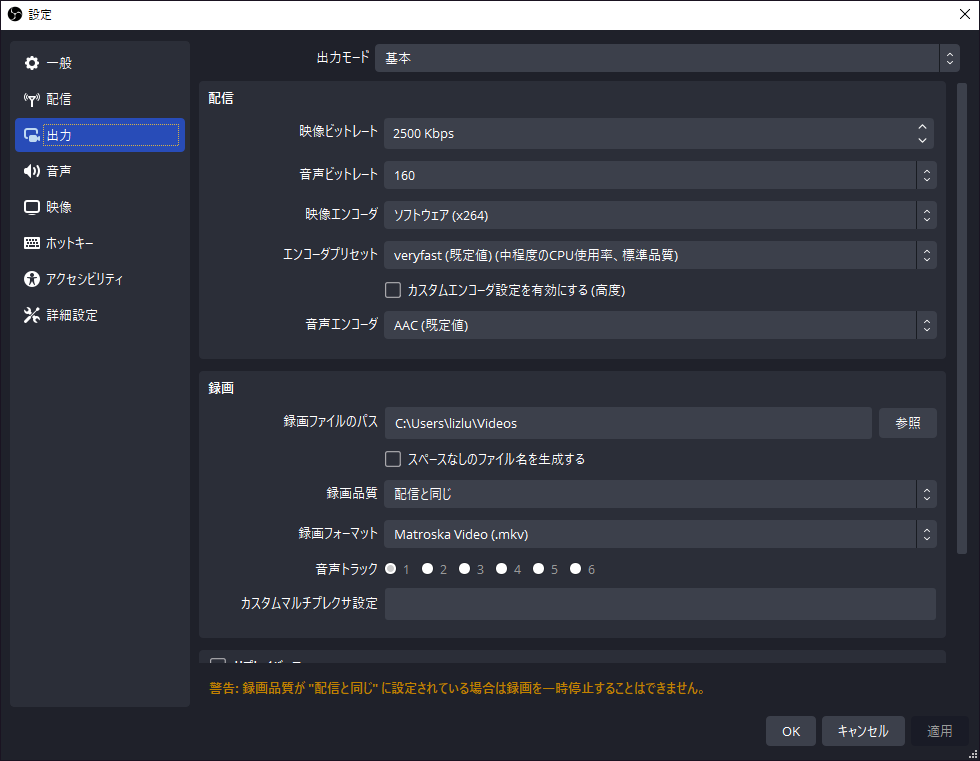Viewport: 980px width, 761px height.
Task: Click the Video display icon in the sidebar
Action: pyautogui.click(x=31, y=207)
